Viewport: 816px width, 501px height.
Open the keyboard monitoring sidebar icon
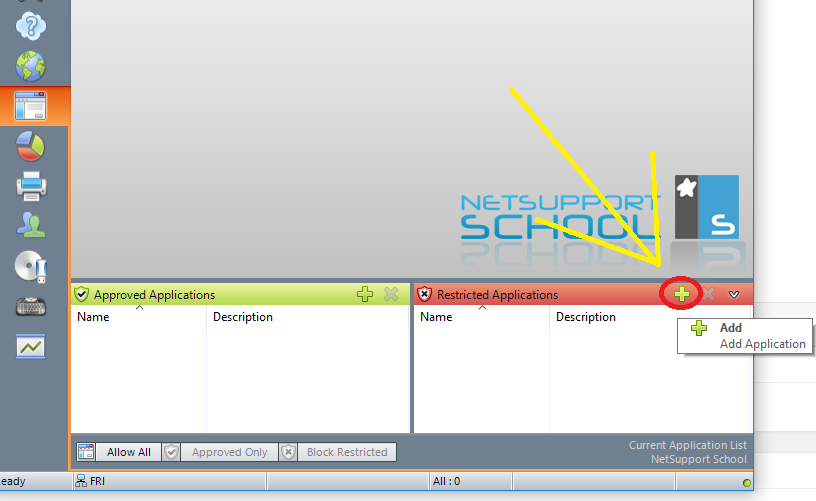tap(31, 306)
